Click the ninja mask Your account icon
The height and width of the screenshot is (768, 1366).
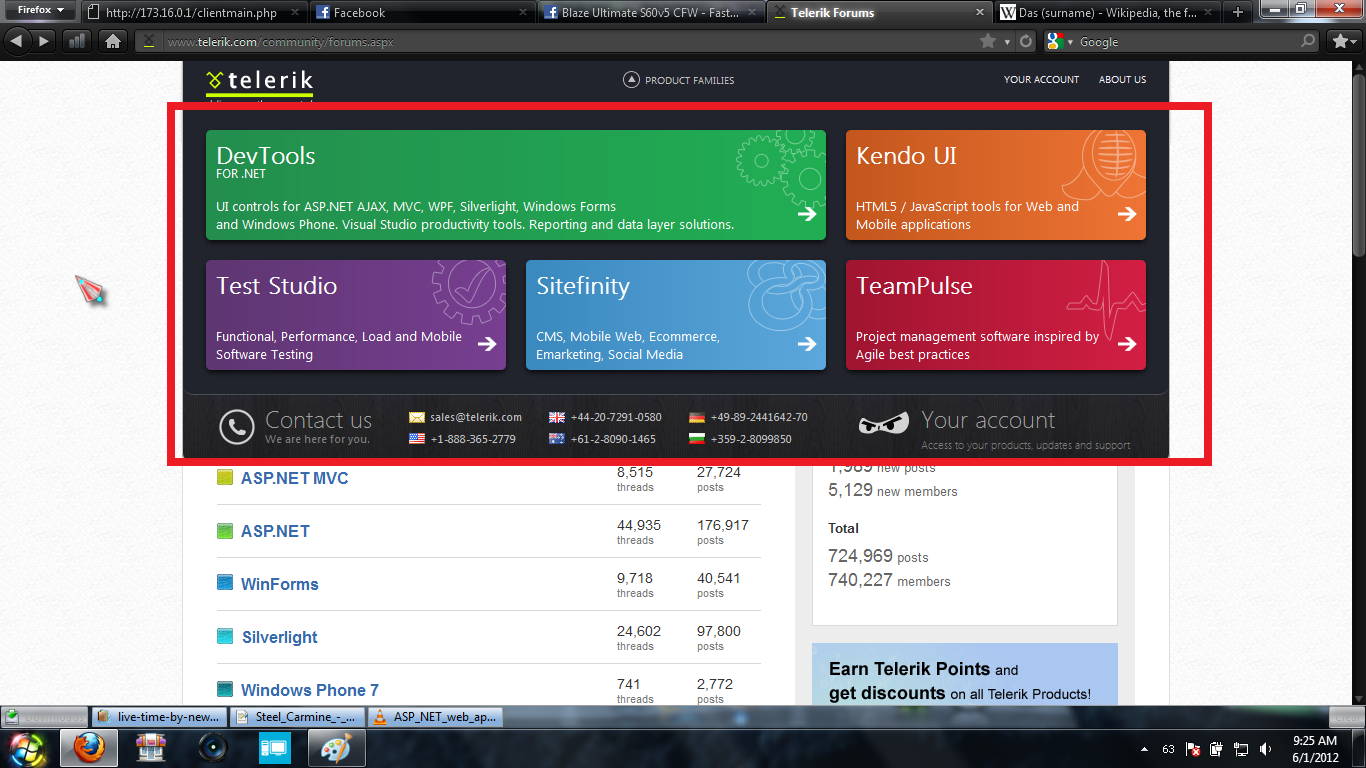tap(884, 423)
